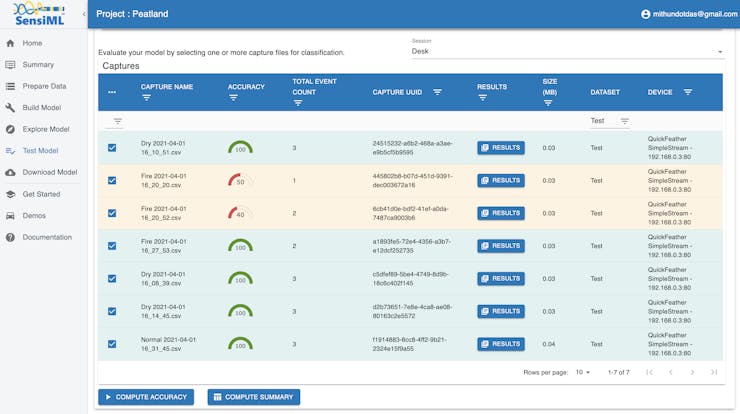
Task: Collapse the sidebar with the chevron arrow
Action: (84, 14)
